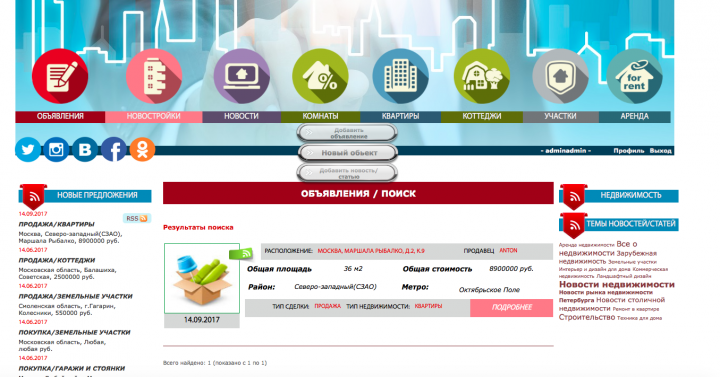
Task: Select the Аренда menu tab
Action: click(x=635, y=117)
